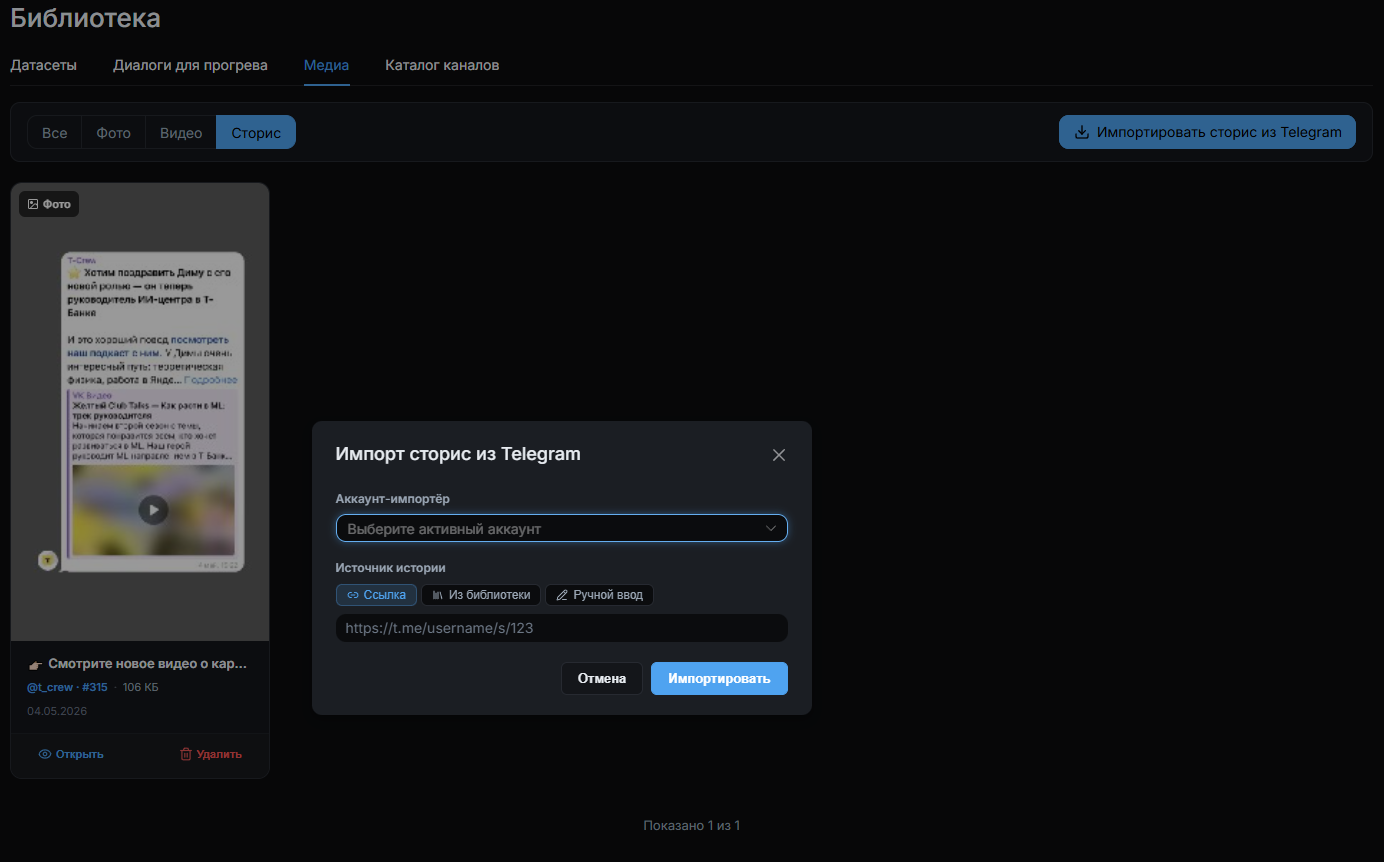The image size is (1384, 862).
Task: Click the play button on the story thumbnail
Action: (153, 510)
